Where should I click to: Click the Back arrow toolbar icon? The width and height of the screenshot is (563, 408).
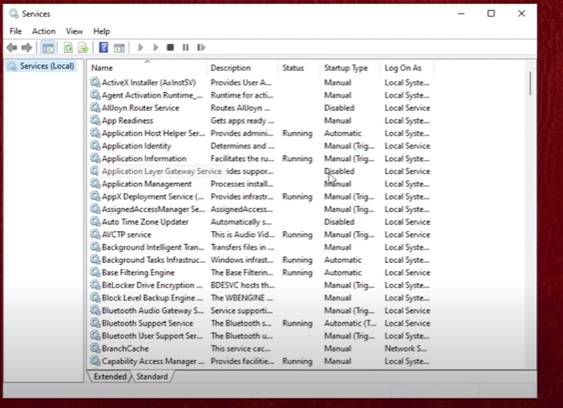(12, 47)
